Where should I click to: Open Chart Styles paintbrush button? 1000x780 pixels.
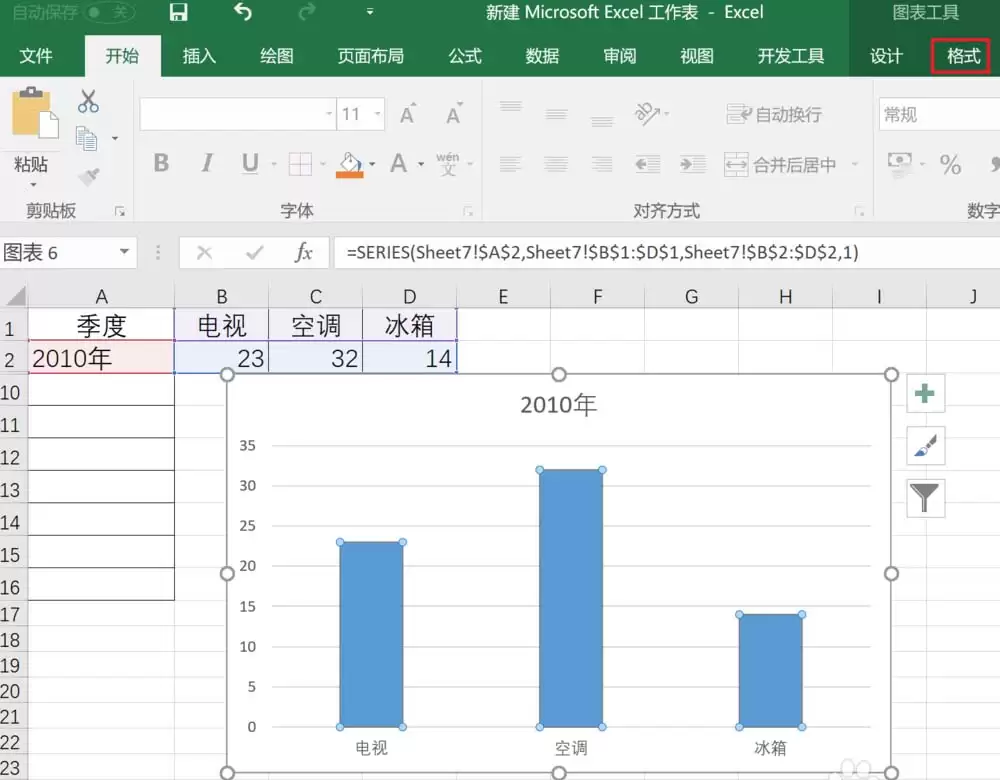point(925,446)
